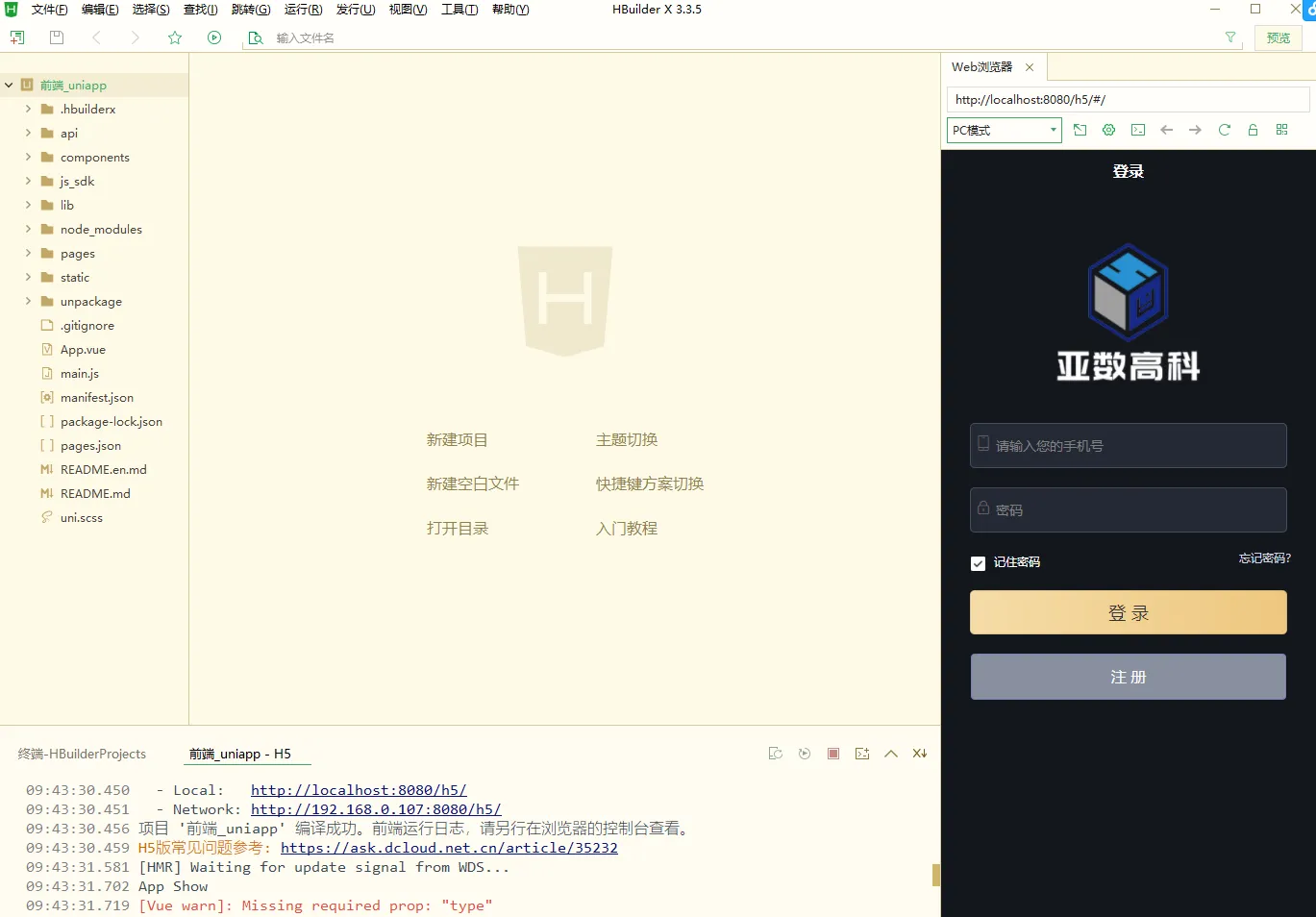Switch to the 前端_uniapp - H5 tab
The image size is (1316, 917).
tap(246, 754)
